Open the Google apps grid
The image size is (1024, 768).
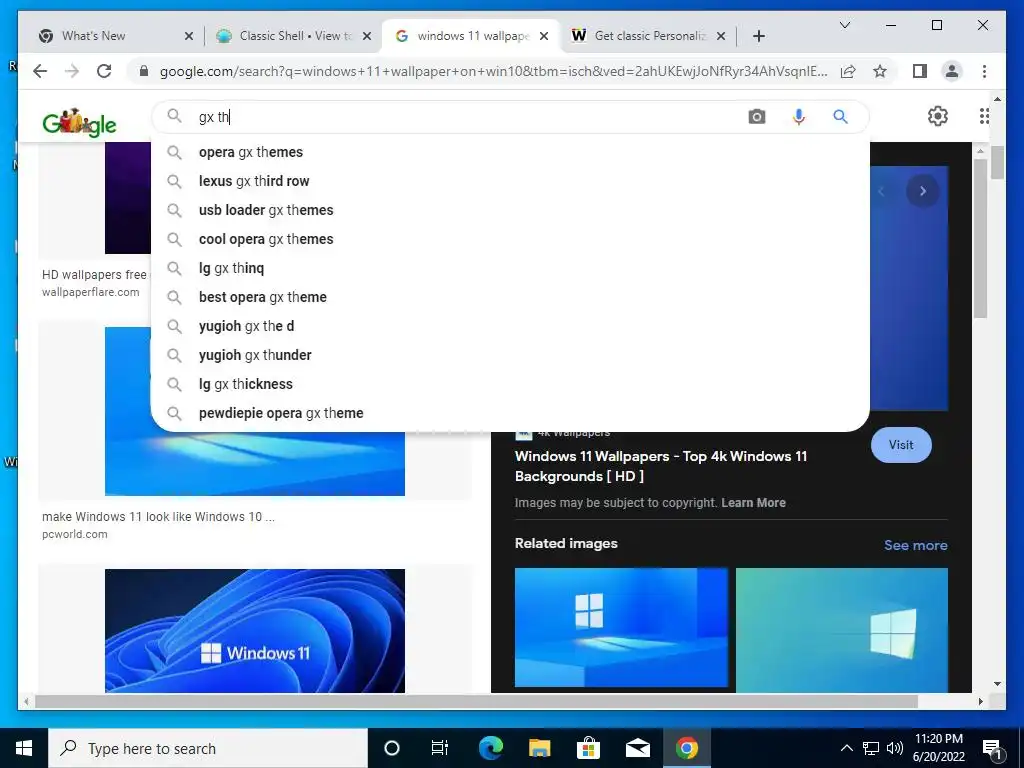(984, 116)
